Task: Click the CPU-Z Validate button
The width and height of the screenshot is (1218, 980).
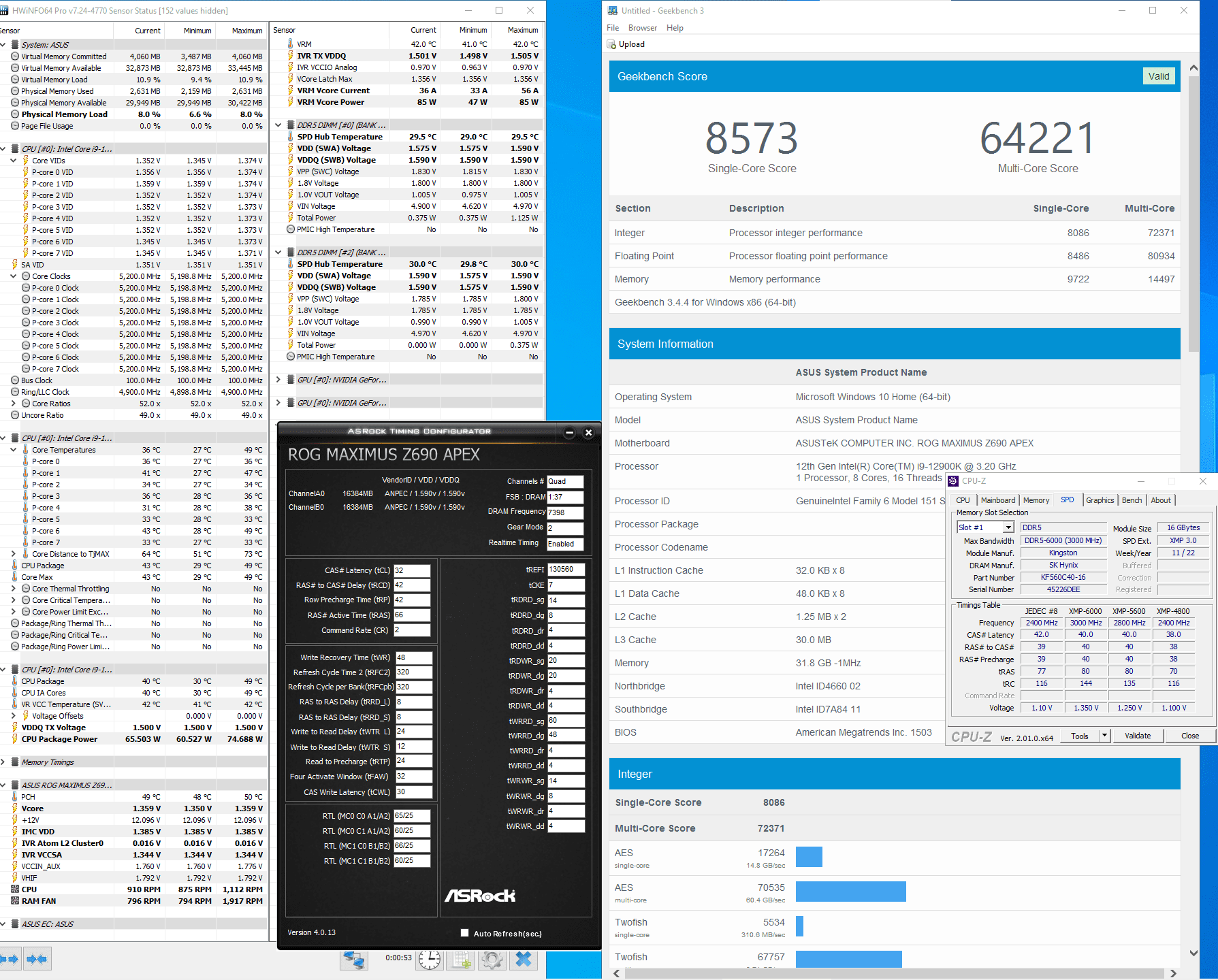Action: (1138, 736)
